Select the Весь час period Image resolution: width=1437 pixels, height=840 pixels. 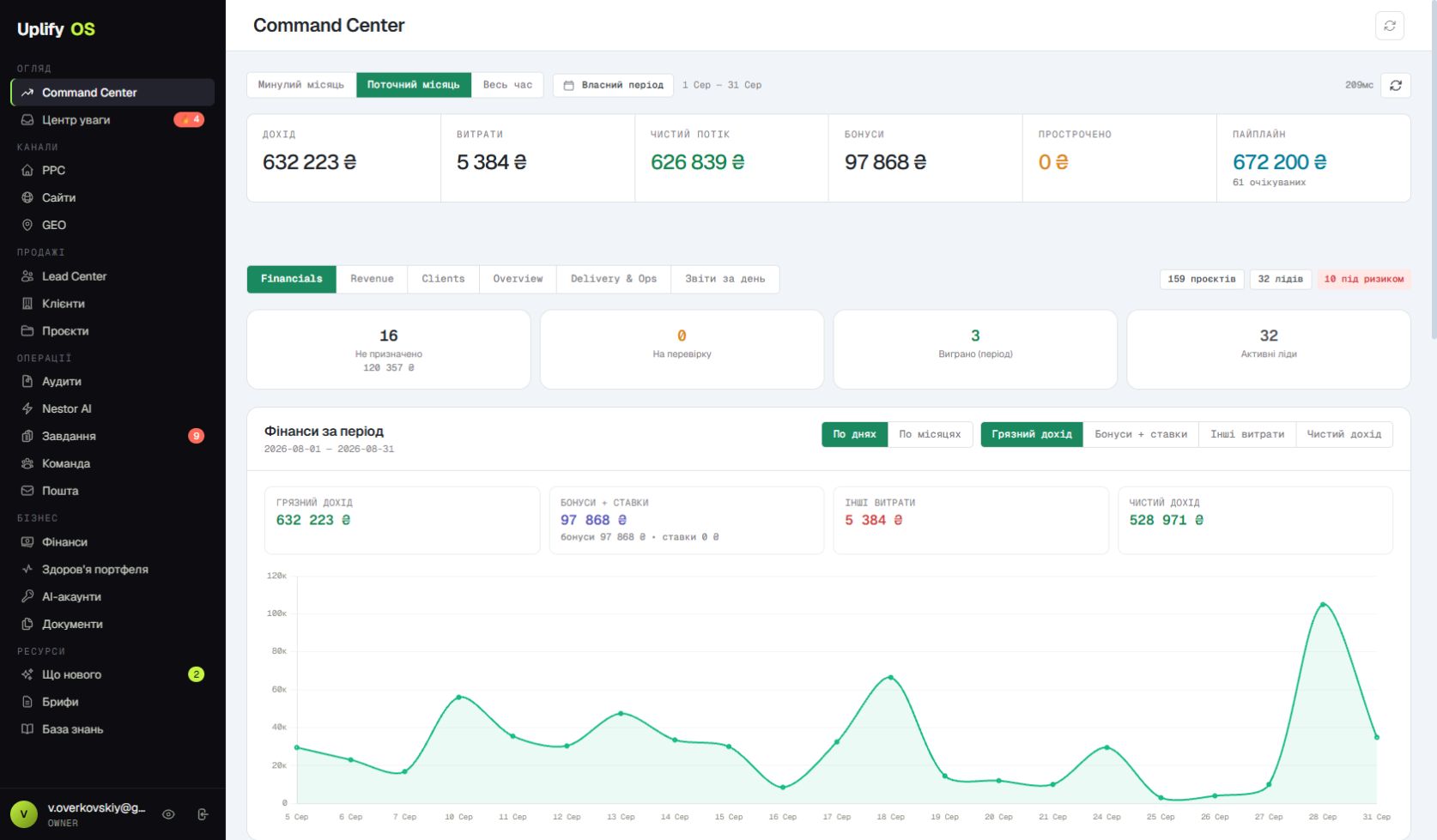(x=507, y=85)
